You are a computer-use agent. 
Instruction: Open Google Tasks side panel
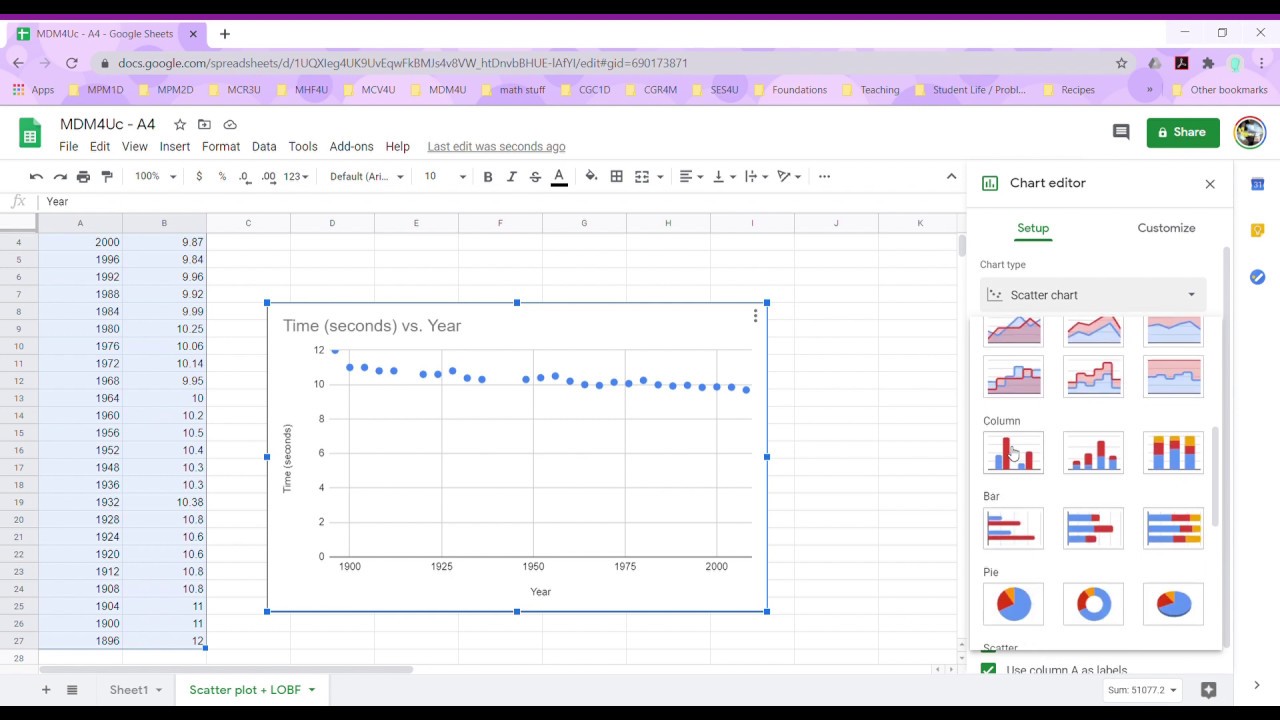(1258, 277)
